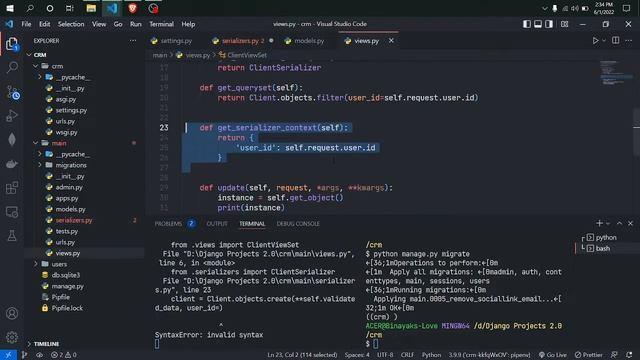640x360 pixels.
Task: Collapse the main folder
Action: [x=36, y=143]
